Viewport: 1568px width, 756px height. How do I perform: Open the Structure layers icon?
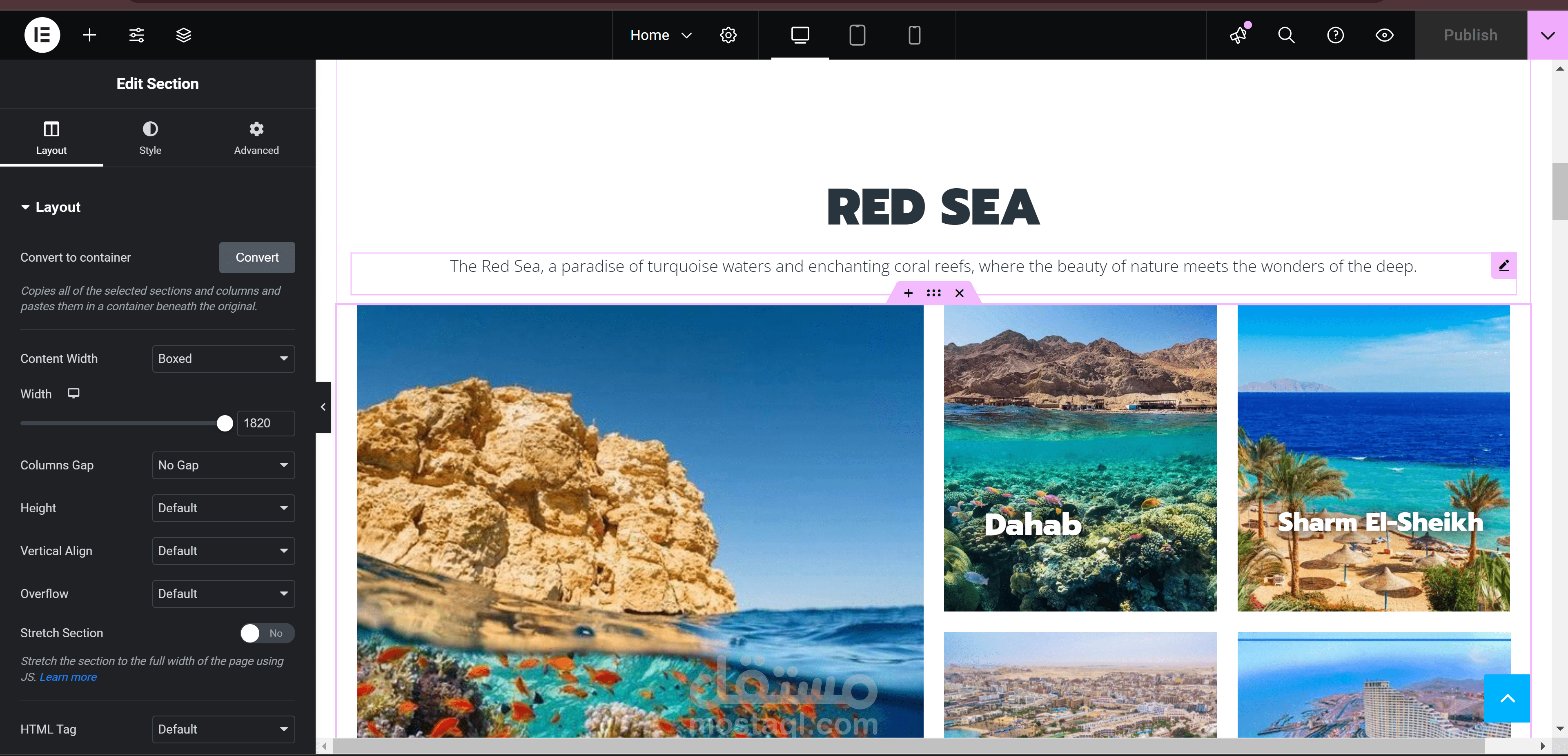point(184,35)
